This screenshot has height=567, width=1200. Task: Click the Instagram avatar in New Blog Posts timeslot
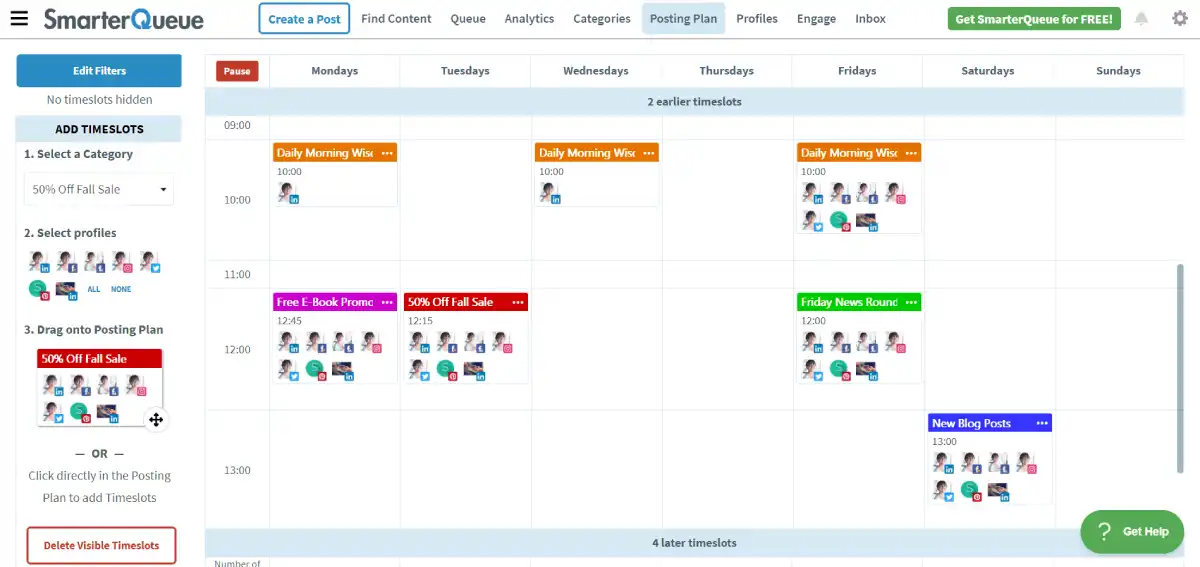(1026, 463)
